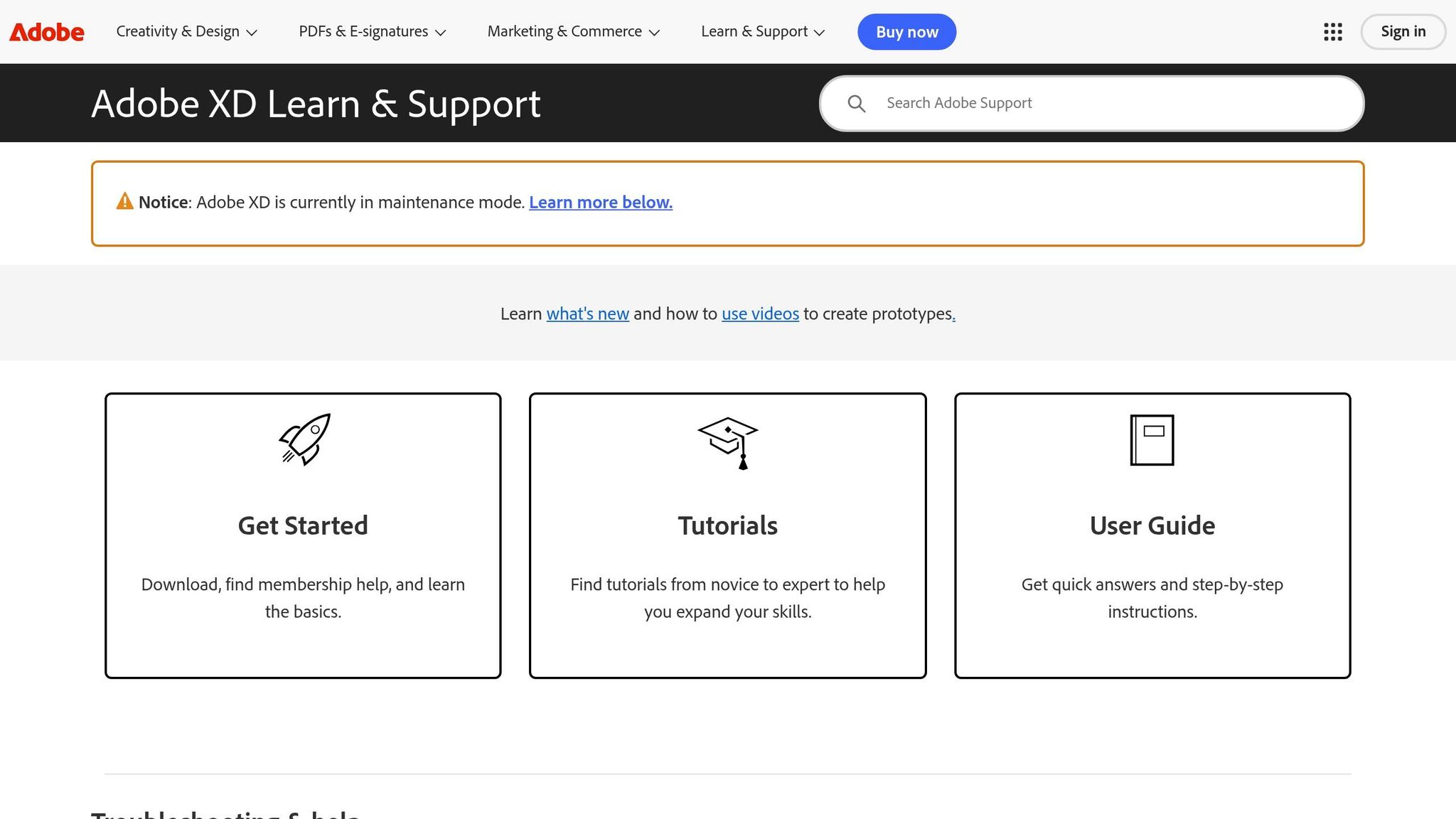Expand the Learn & Support menu

[763, 32]
